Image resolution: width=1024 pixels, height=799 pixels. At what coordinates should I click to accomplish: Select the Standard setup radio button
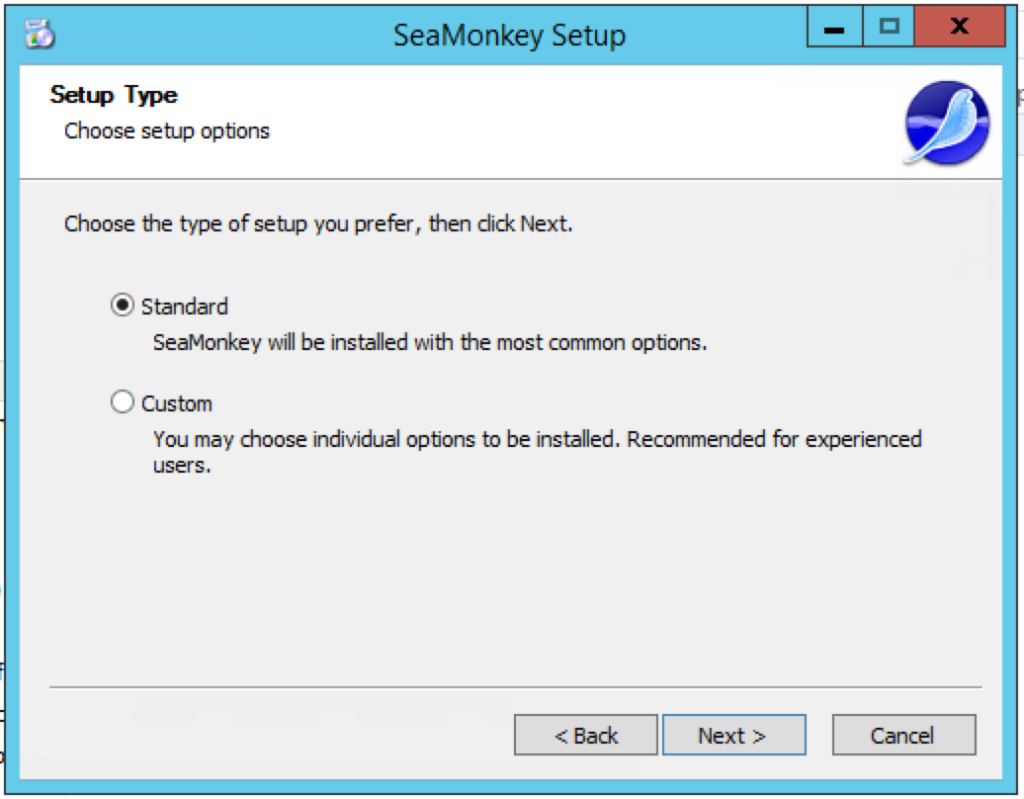122,305
